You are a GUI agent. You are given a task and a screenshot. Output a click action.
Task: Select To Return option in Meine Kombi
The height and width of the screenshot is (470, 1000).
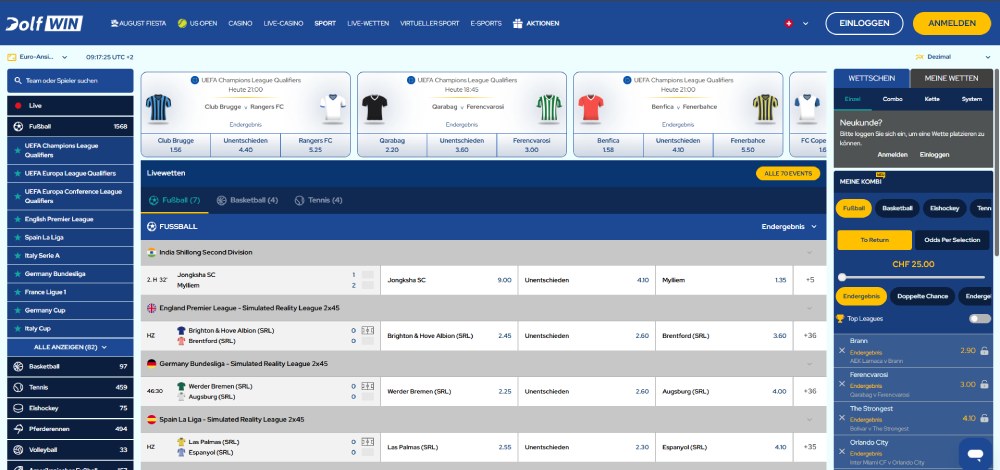pyautogui.click(x=873, y=240)
